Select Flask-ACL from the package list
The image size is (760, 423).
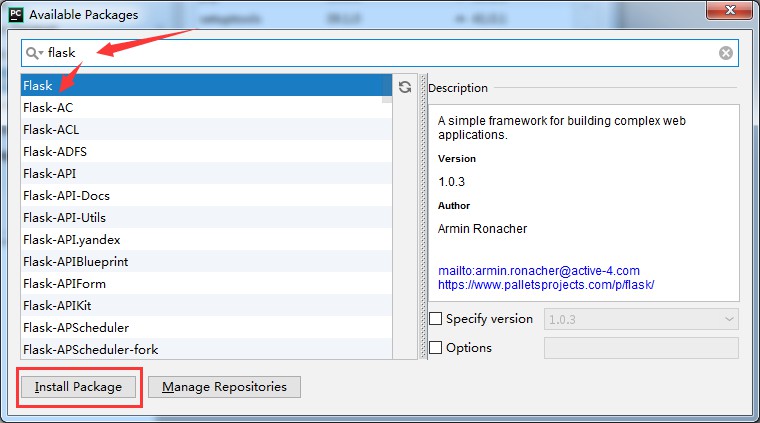click(51, 129)
